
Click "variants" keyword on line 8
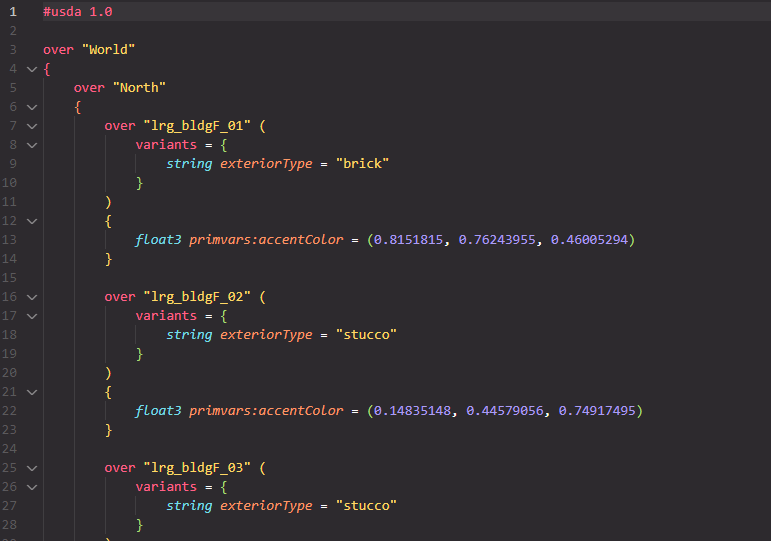(166, 145)
